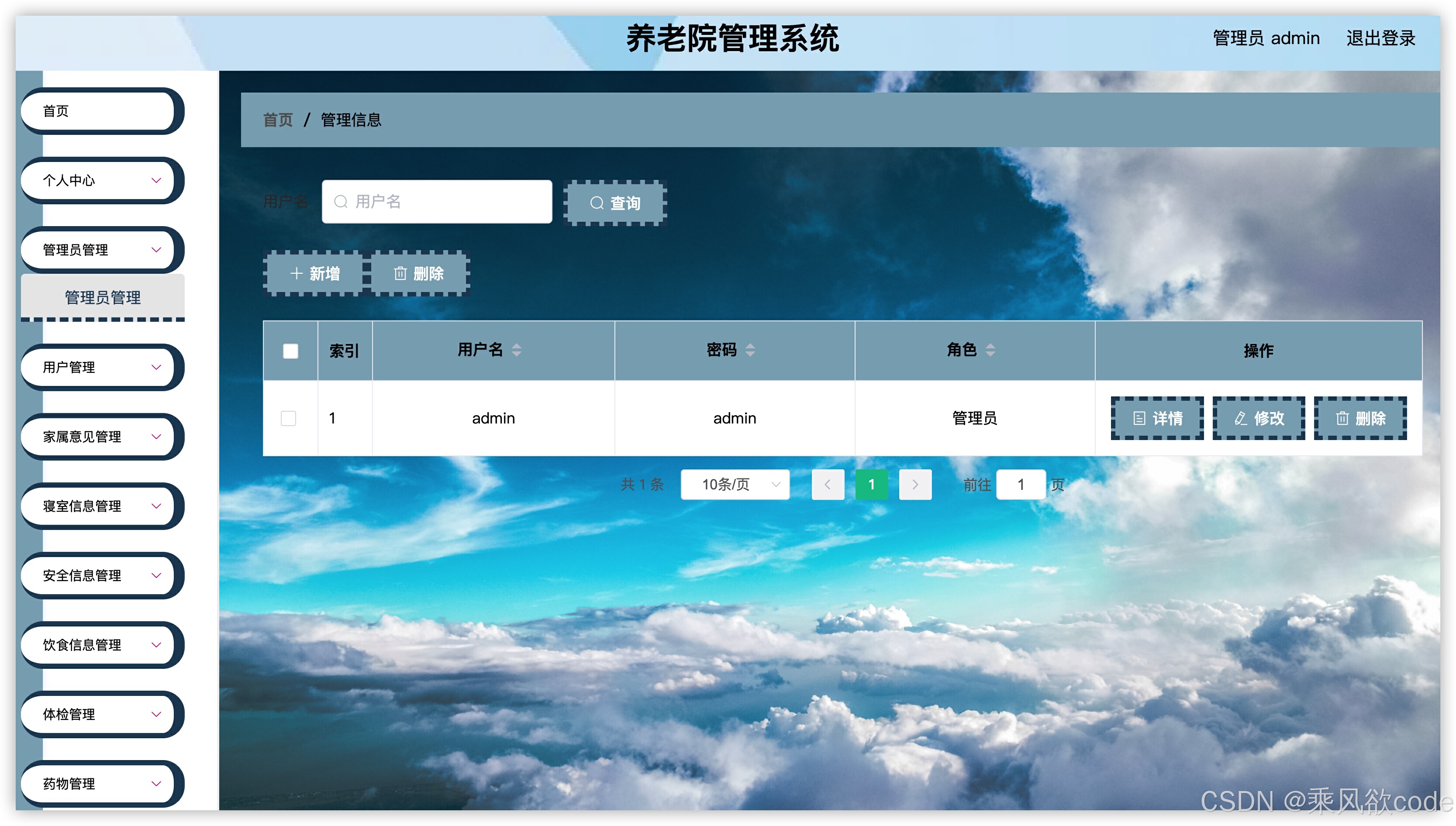
Task: Open the 10条/页 page size dropdown
Action: (735, 485)
